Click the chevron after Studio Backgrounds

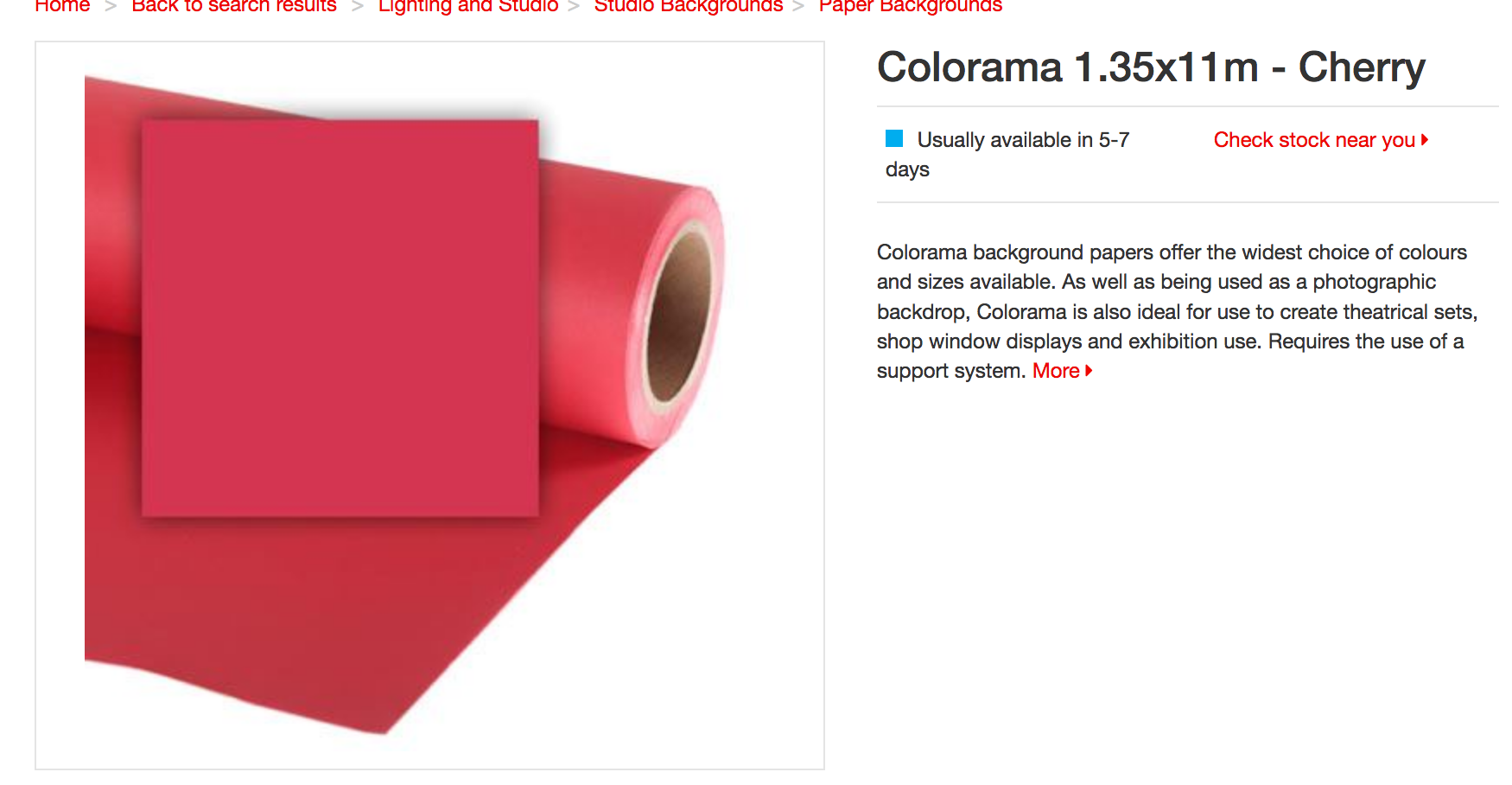(798, 7)
